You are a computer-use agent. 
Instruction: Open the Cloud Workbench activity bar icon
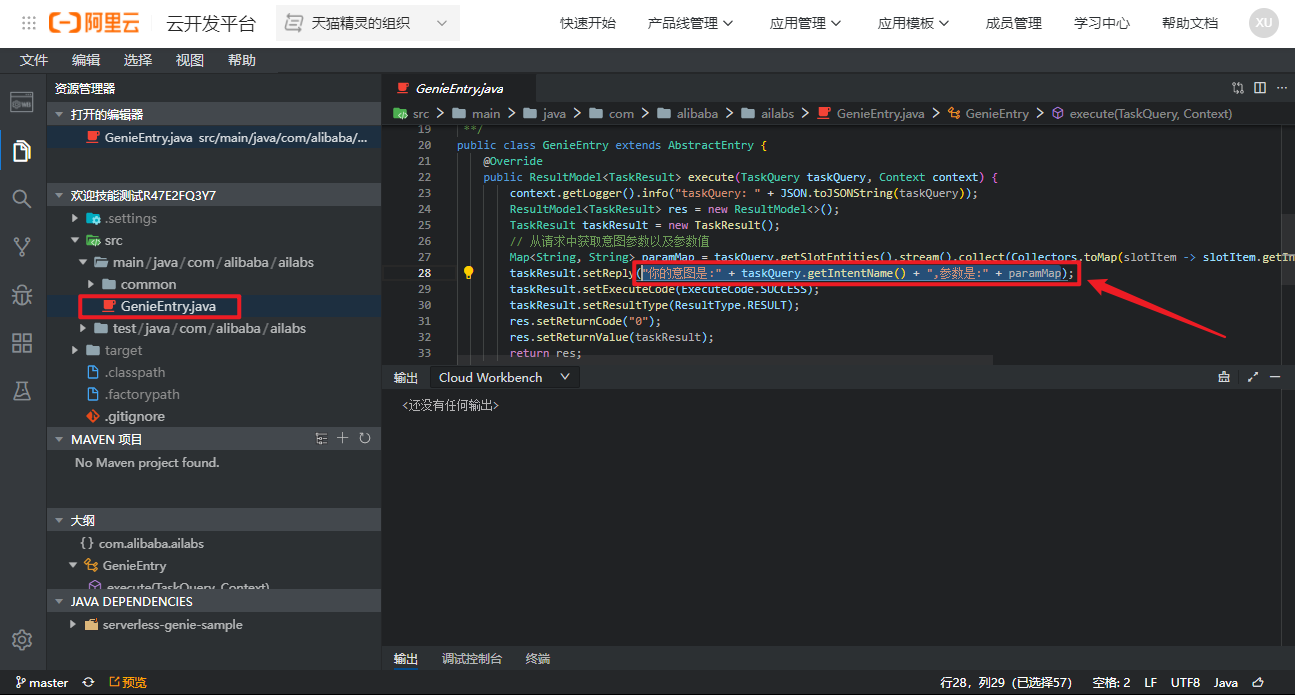point(22,102)
